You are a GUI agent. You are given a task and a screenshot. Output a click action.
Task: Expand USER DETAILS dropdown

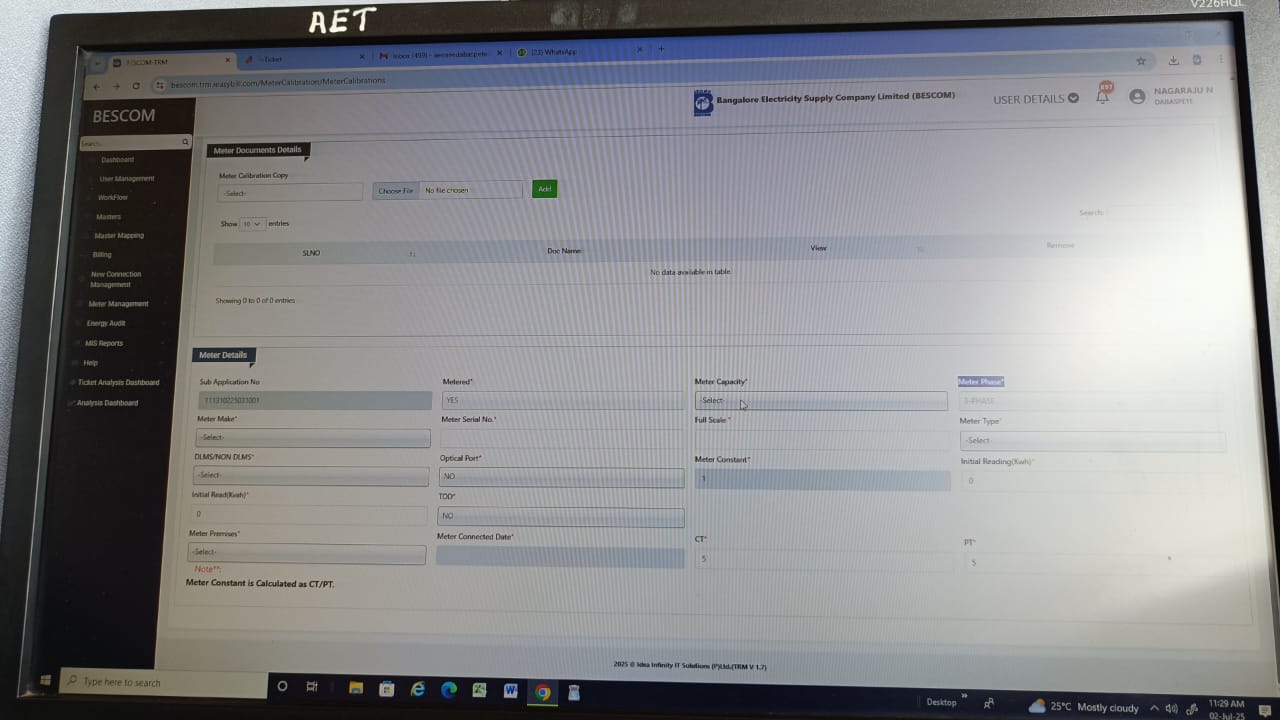pyautogui.click(x=1035, y=99)
